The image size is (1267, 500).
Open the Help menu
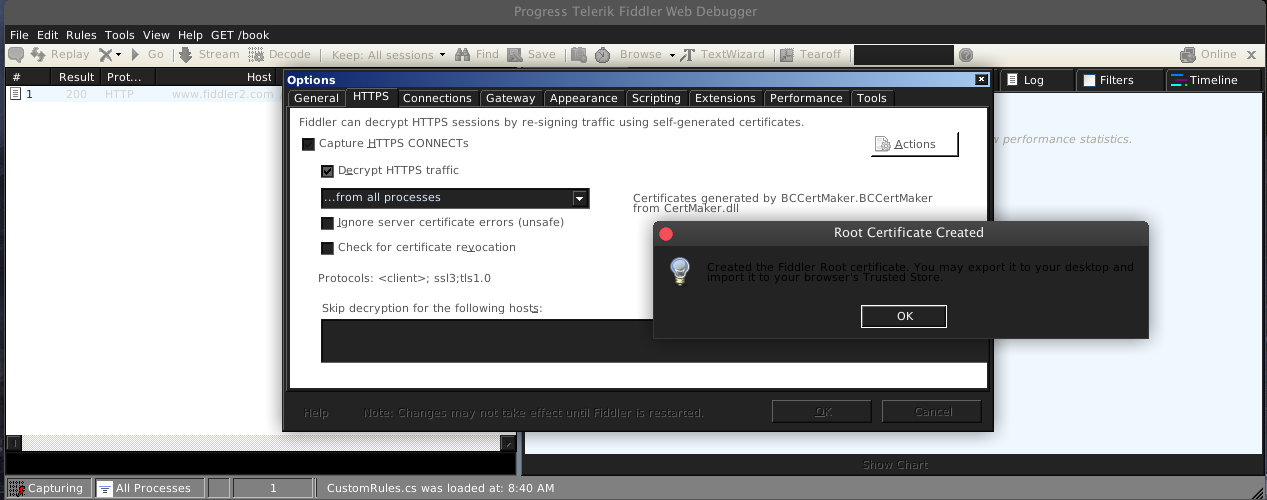point(190,35)
